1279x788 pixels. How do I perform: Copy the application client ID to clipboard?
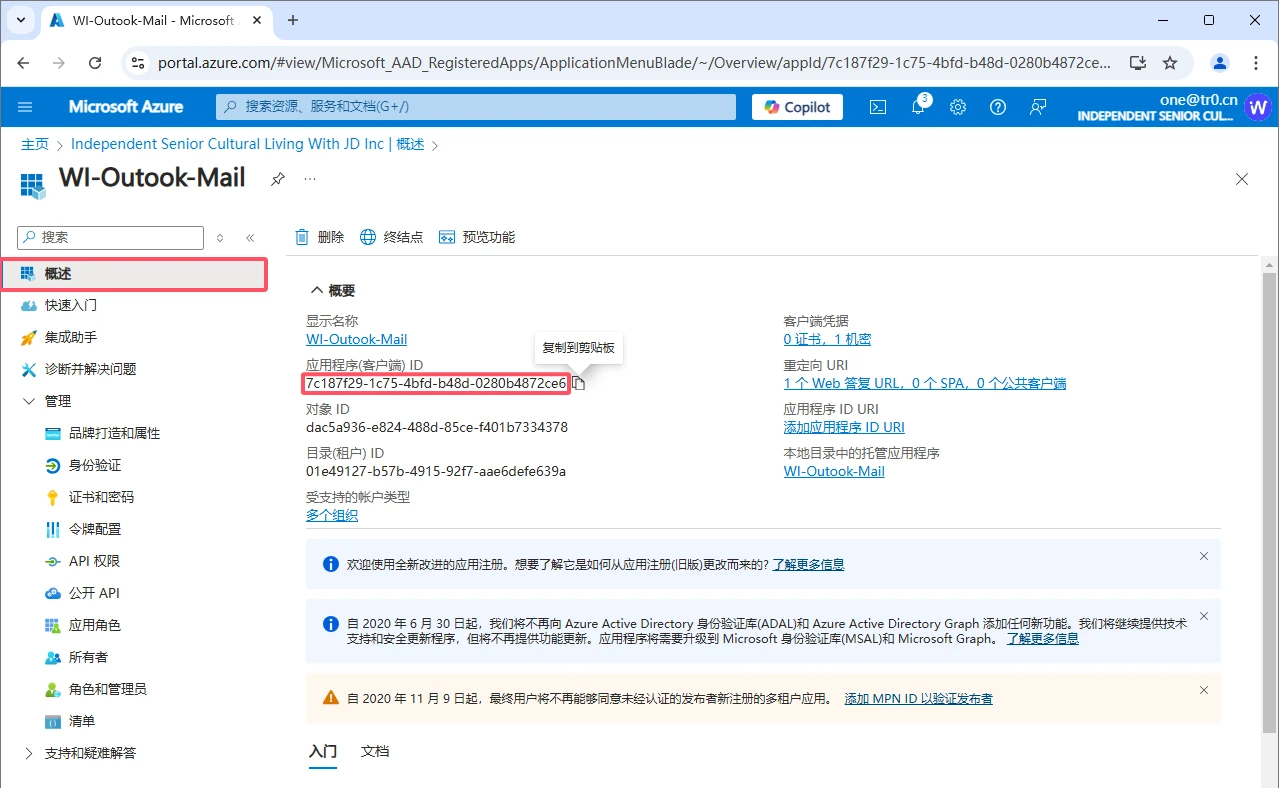tap(578, 384)
